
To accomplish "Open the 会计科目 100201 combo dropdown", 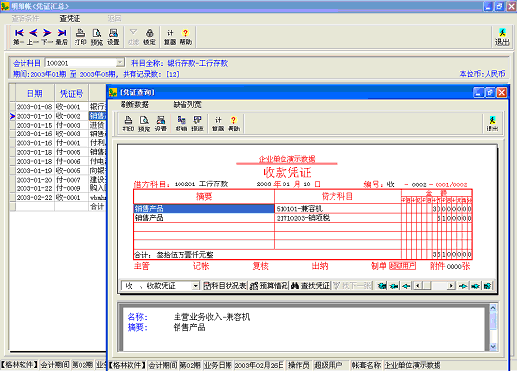I will pos(120,63).
